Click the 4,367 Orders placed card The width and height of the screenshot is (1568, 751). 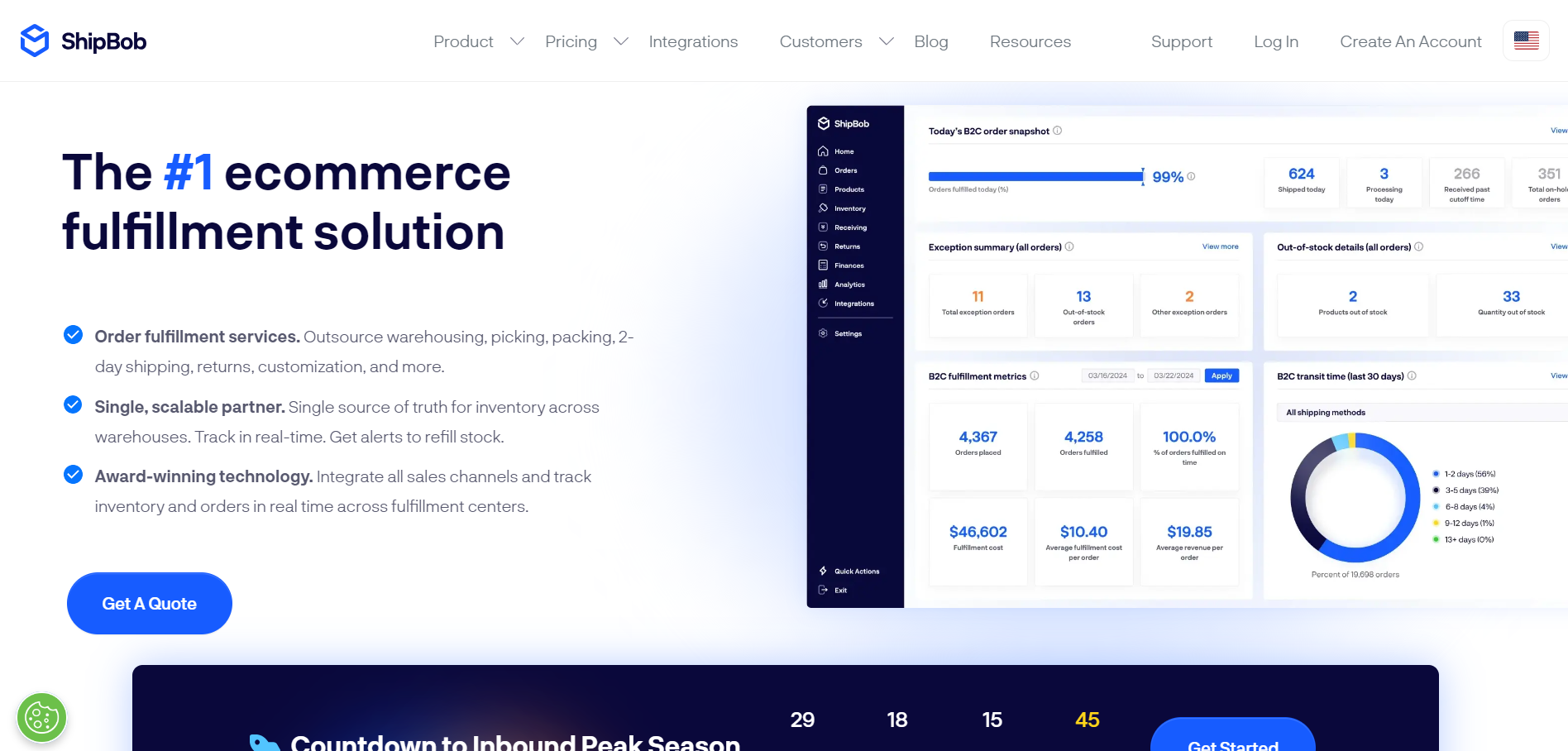tap(978, 447)
